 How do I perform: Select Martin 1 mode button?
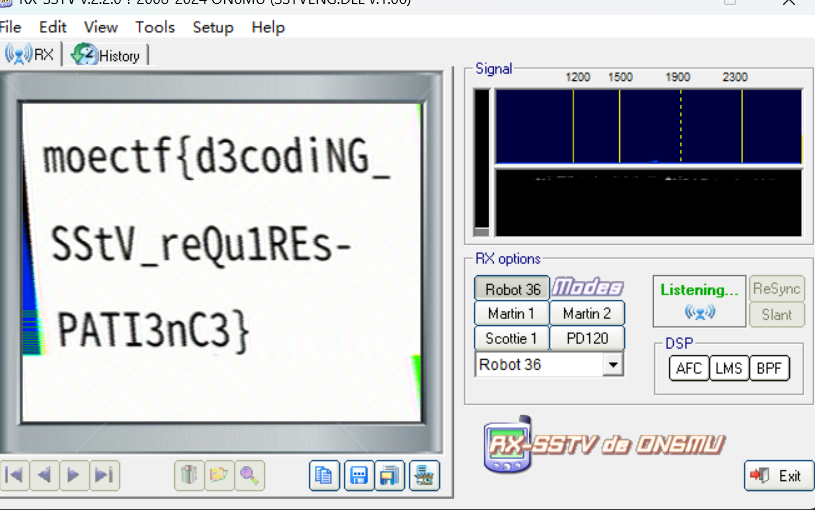[512, 313]
